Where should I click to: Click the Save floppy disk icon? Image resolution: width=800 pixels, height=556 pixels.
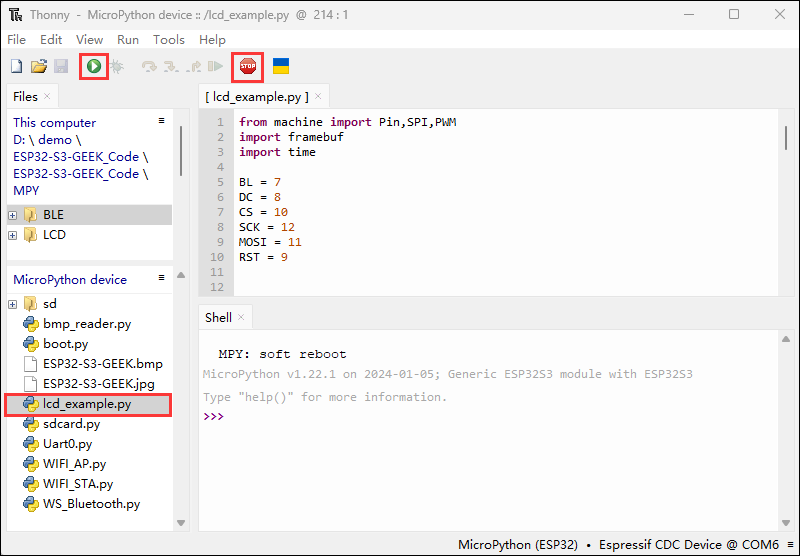pyautogui.click(x=61, y=67)
